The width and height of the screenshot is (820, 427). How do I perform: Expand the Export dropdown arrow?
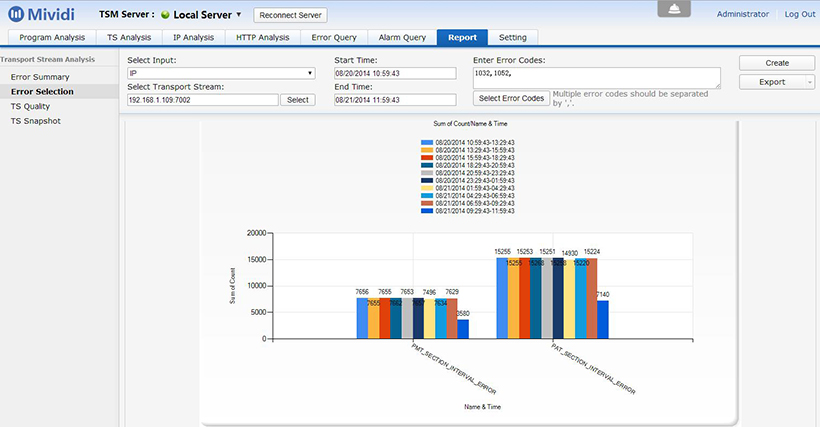click(808, 82)
